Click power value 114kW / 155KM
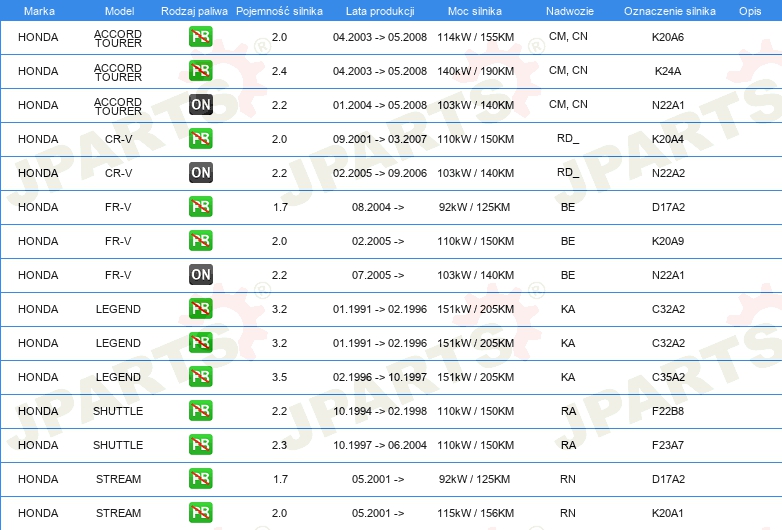 (475, 37)
